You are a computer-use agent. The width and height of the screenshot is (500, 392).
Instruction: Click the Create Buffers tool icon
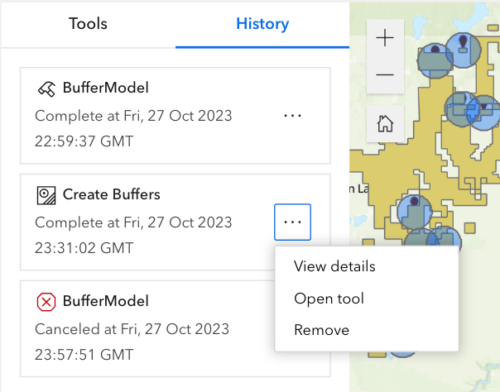tap(46, 195)
